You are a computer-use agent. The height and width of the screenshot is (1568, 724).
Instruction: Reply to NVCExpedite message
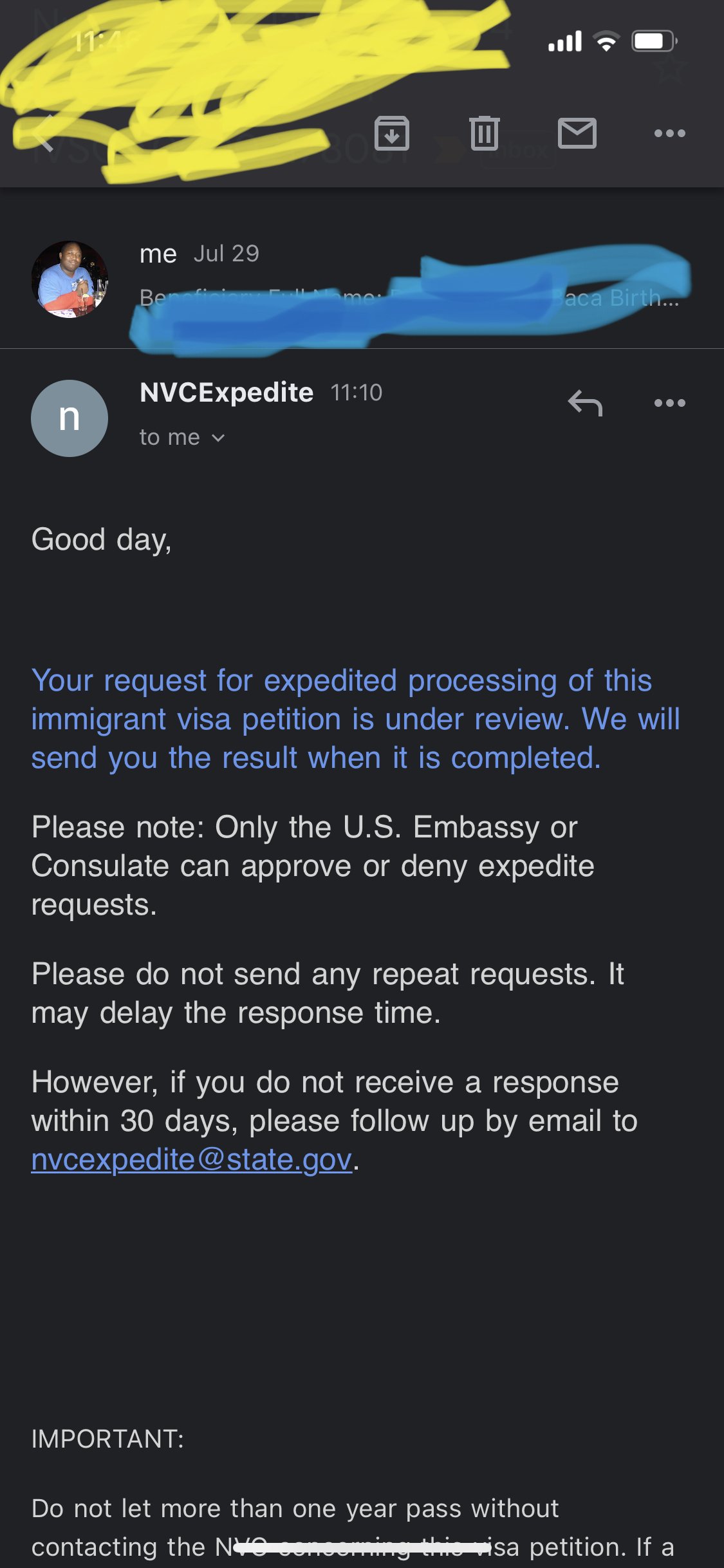coord(585,404)
